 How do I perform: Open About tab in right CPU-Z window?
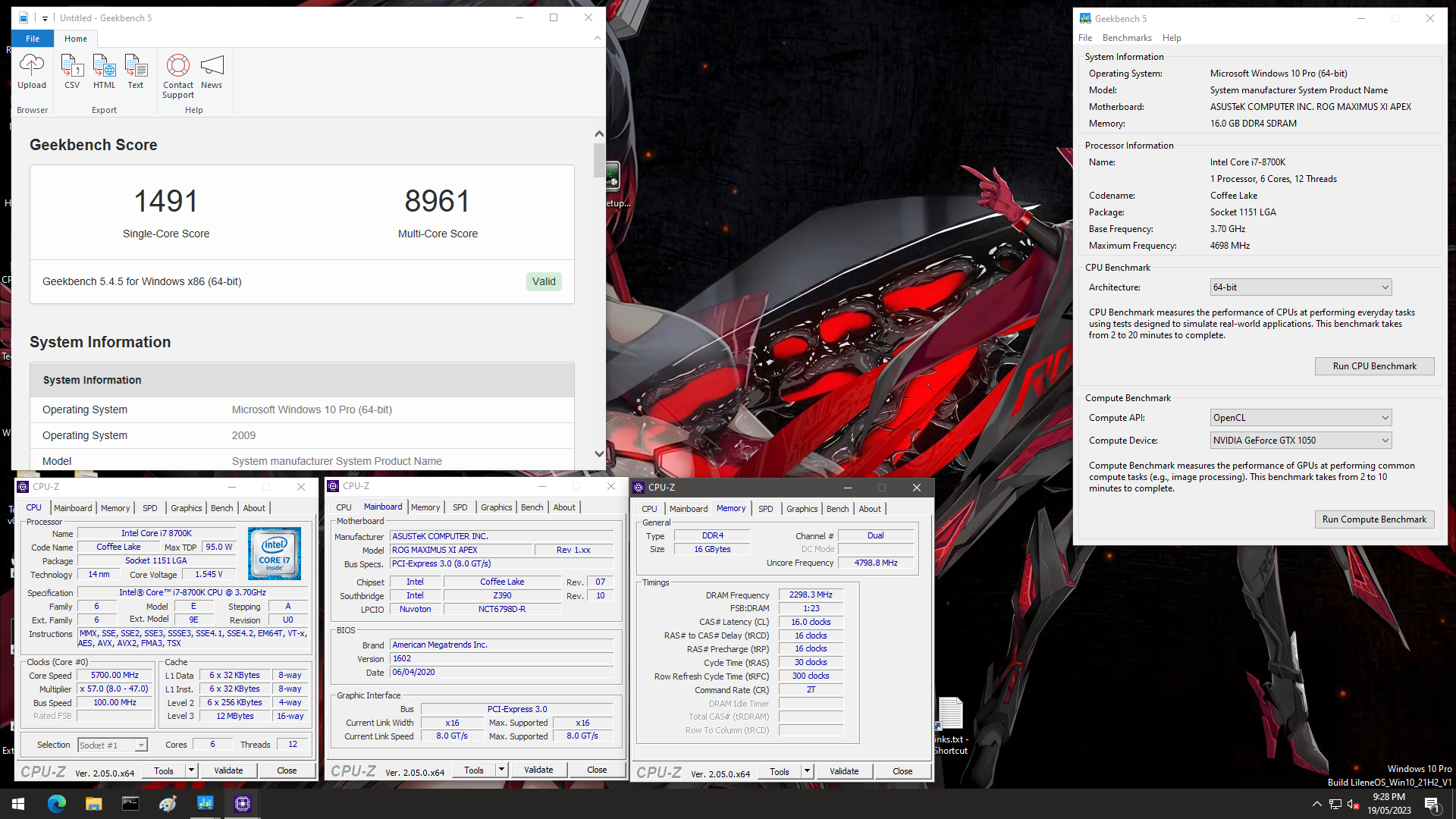[x=870, y=509]
